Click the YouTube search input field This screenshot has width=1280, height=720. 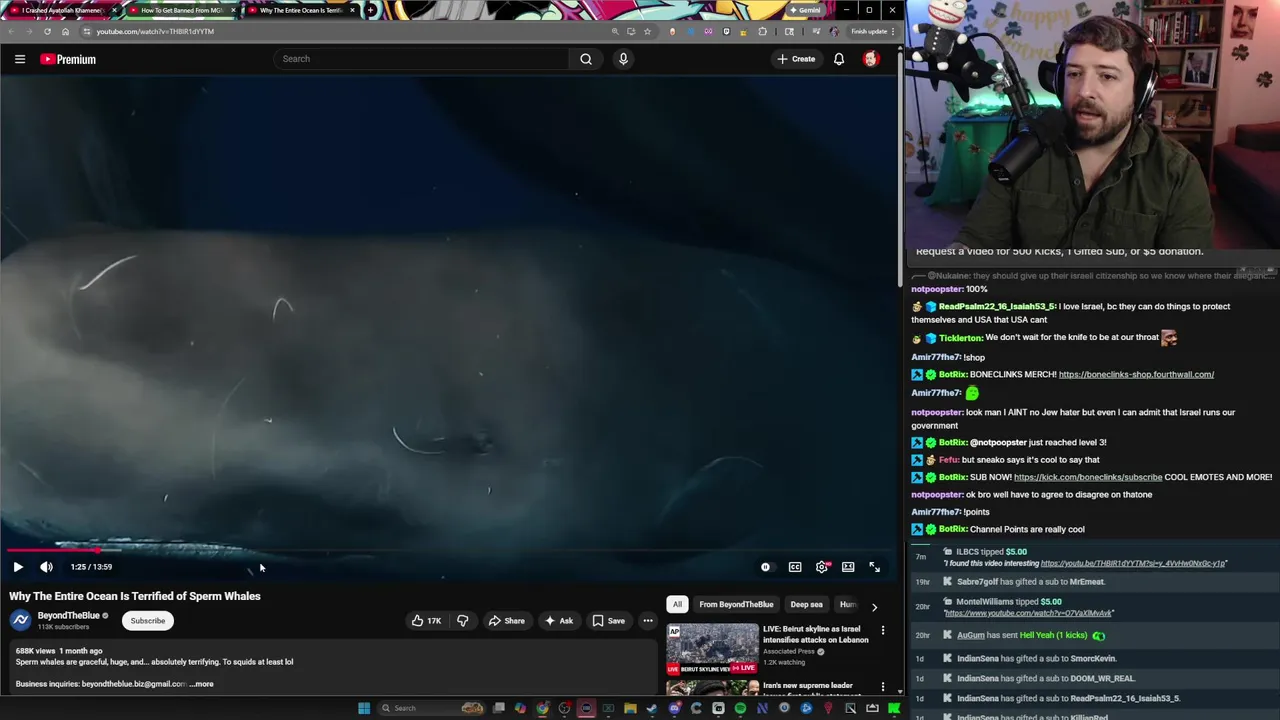point(421,59)
